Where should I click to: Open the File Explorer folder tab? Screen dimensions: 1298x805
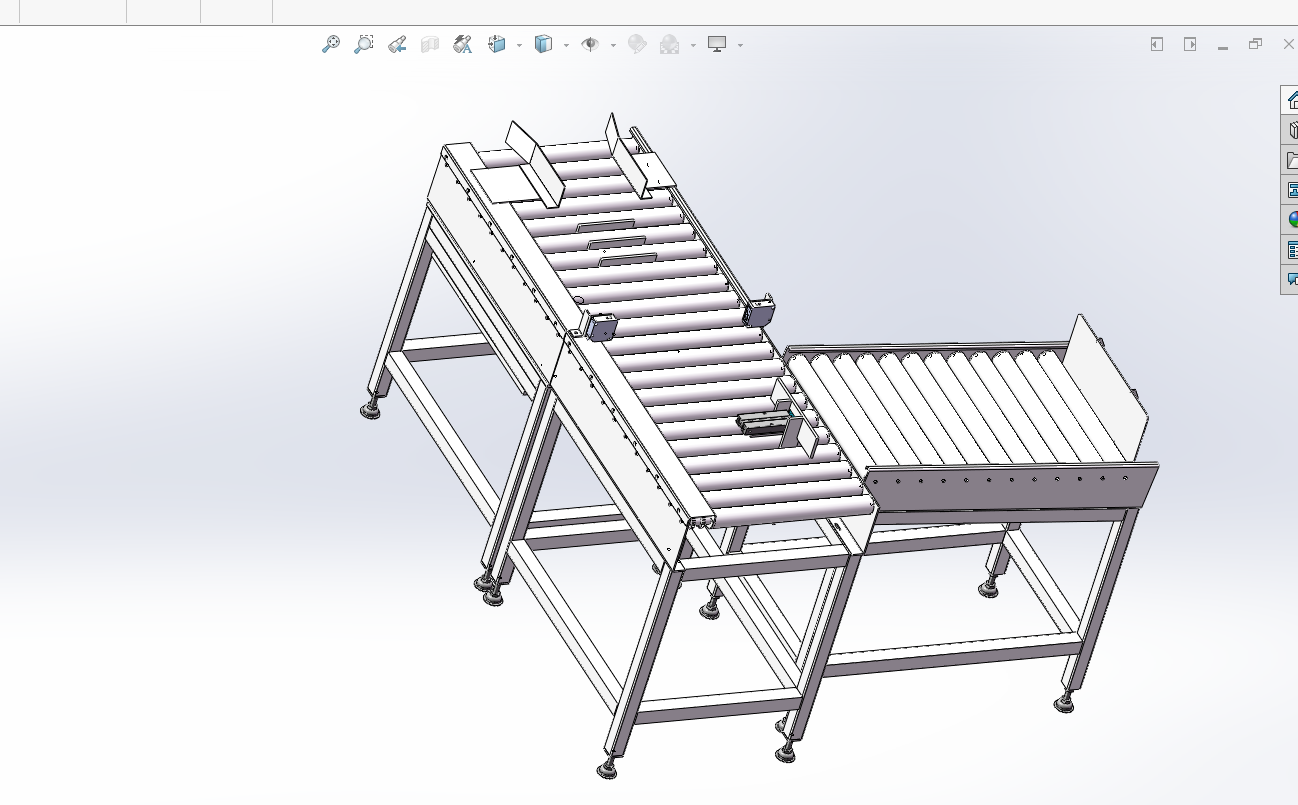click(1290, 160)
